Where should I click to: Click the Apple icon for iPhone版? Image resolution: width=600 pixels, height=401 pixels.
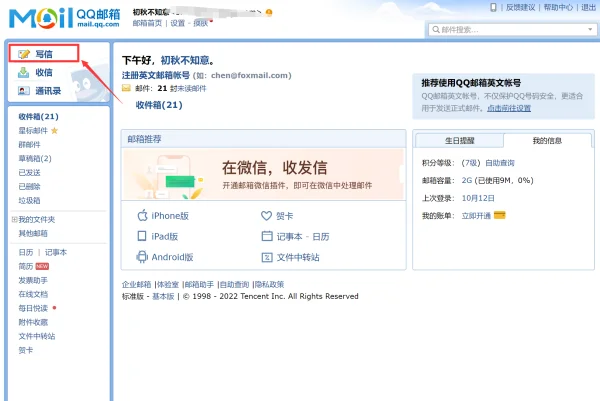tap(142, 215)
